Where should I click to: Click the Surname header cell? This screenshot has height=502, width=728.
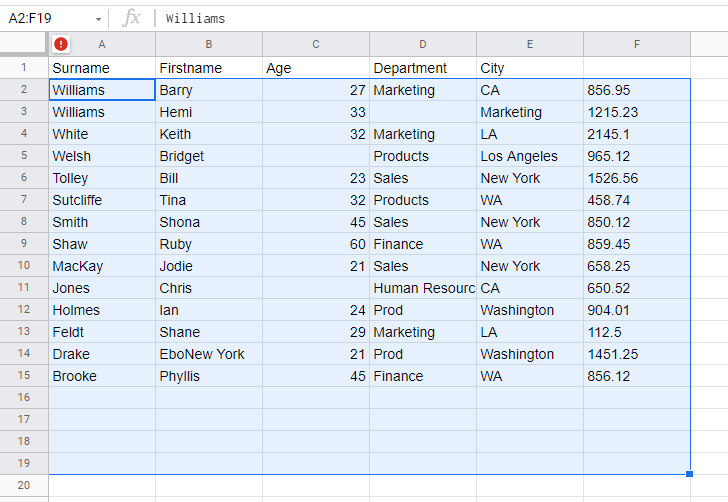pos(102,68)
